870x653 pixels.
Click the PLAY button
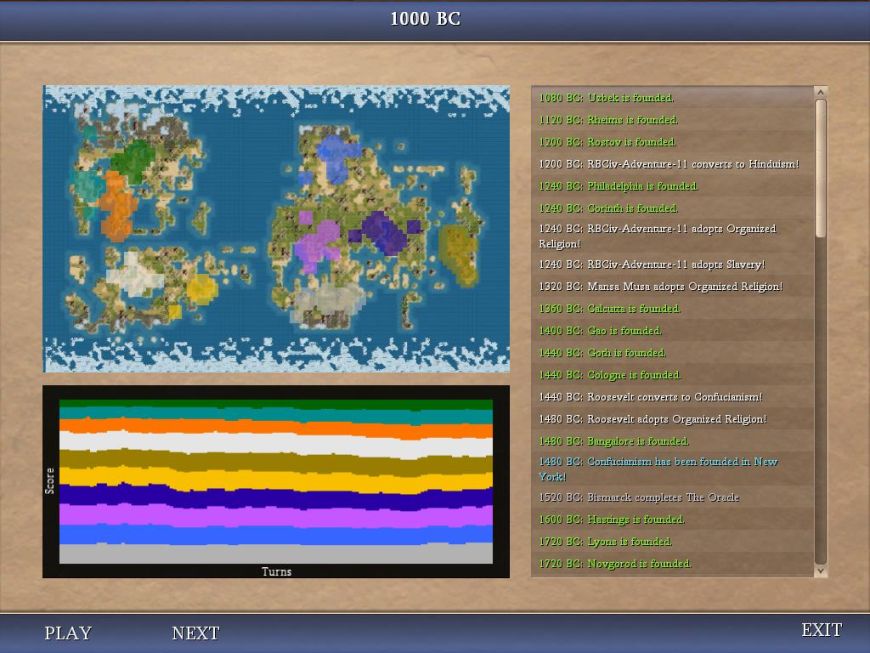click(x=68, y=632)
